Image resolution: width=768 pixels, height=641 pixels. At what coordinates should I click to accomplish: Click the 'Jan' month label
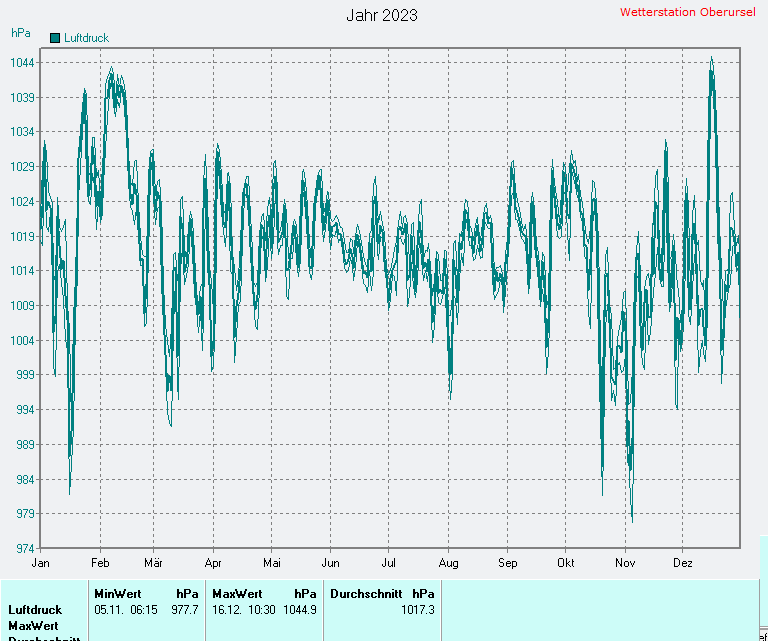(x=40, y=563)
